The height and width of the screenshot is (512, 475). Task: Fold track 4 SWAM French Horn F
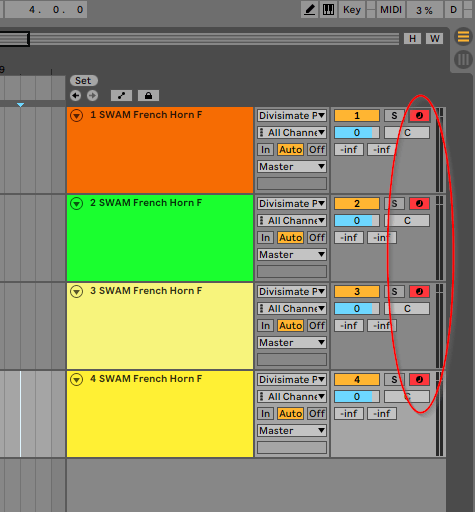(77, 380)
